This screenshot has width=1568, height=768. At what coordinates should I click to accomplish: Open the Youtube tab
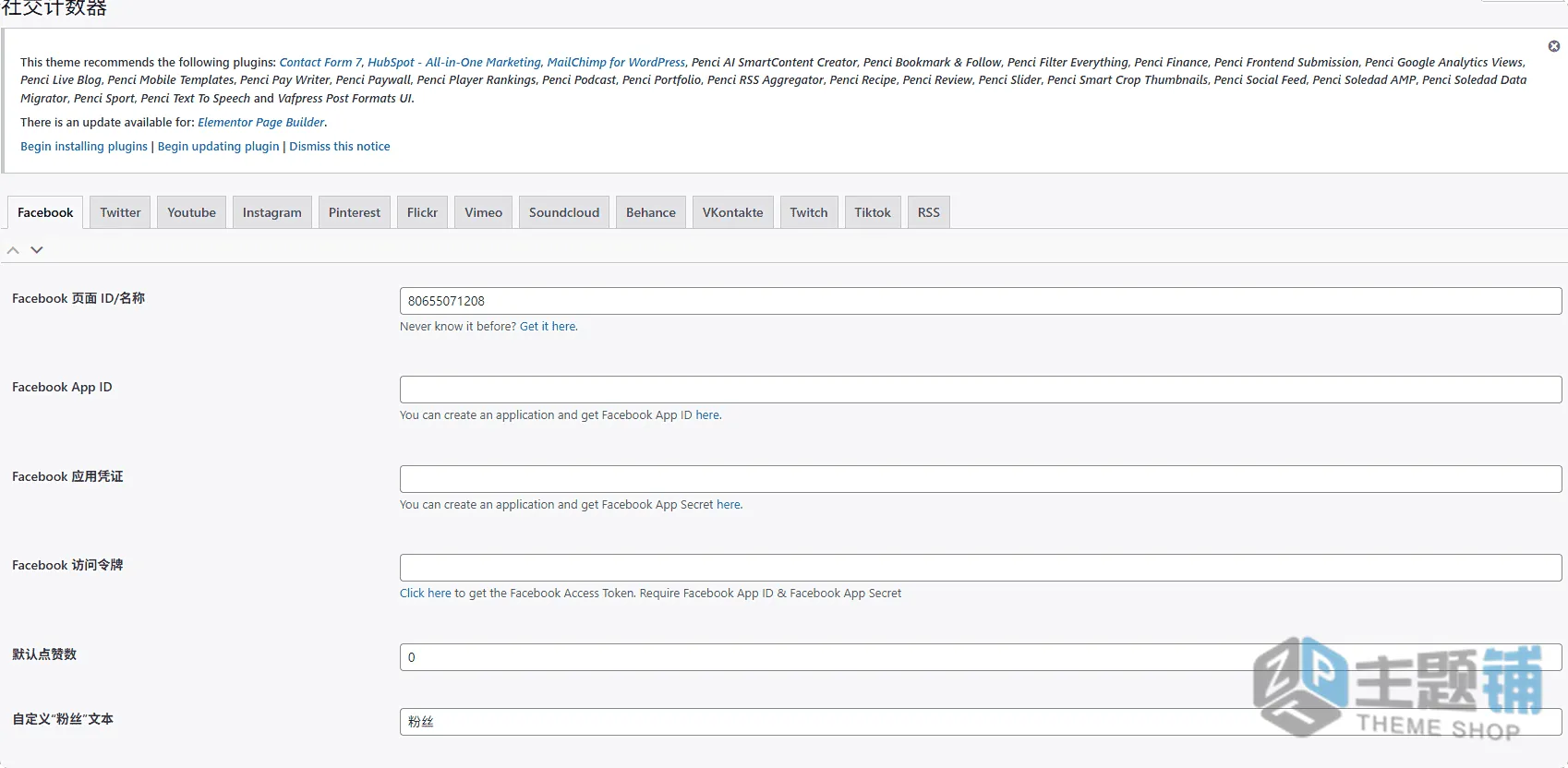[191, 212]
